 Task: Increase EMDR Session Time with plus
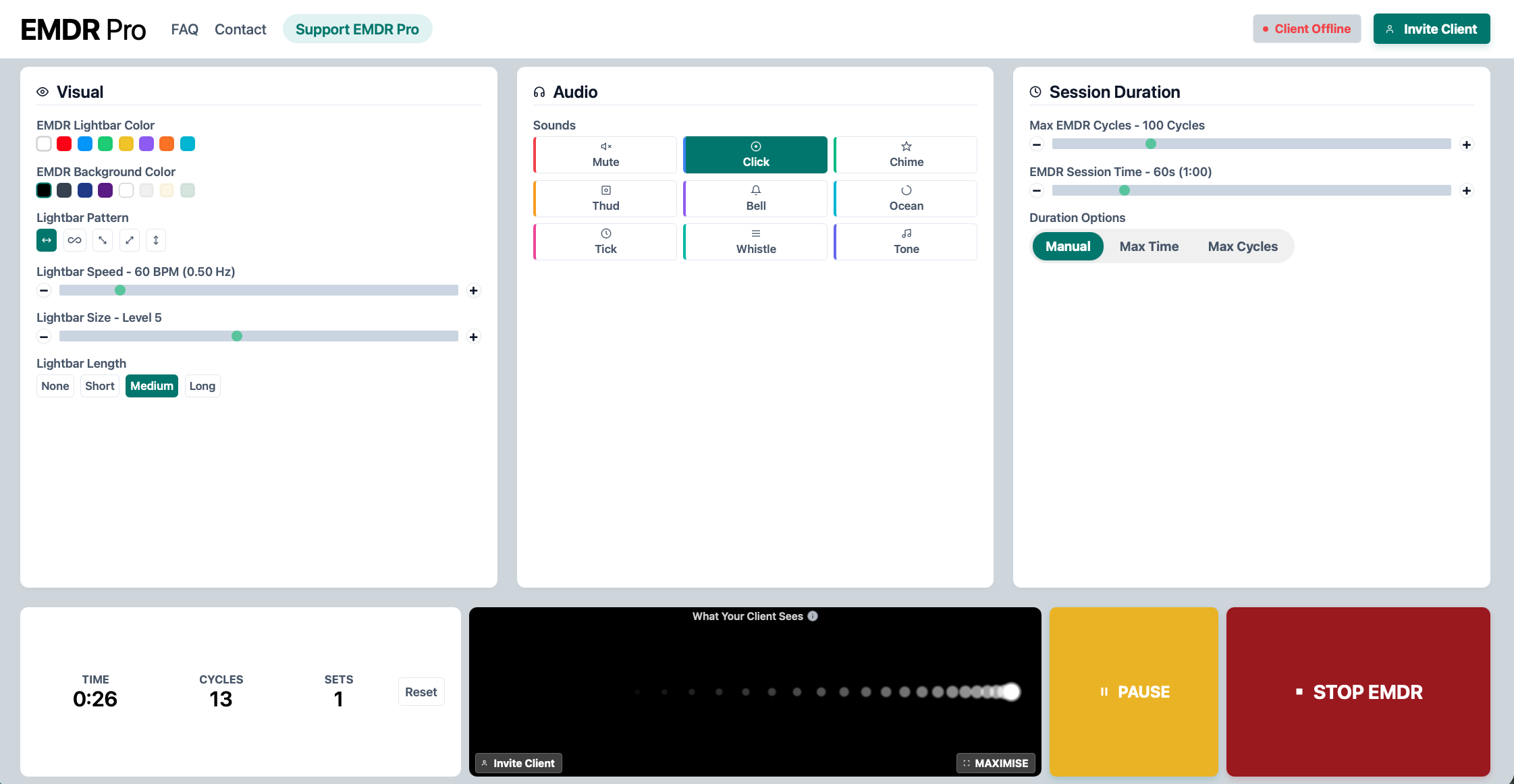(1467, 191)
